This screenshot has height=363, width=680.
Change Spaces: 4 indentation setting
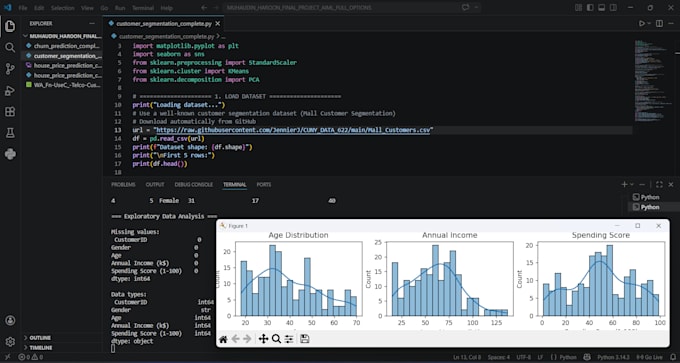(x=499, y=357)
